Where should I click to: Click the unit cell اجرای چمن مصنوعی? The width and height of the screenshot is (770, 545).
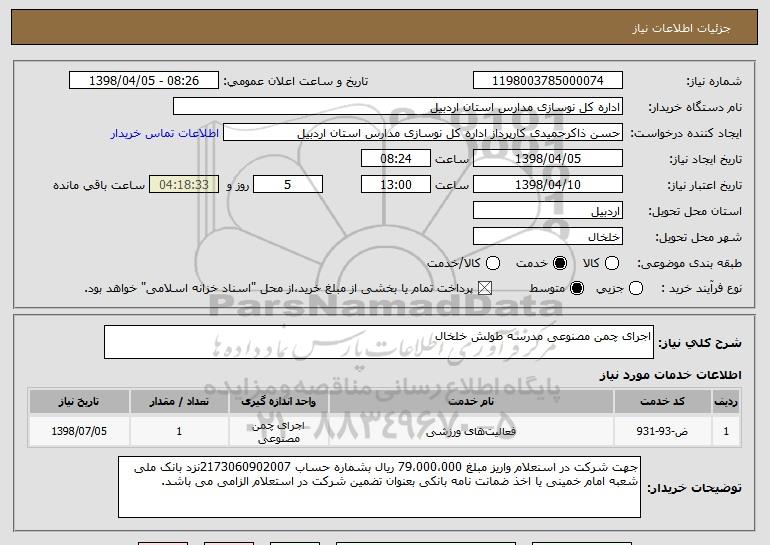click(278, 432)
